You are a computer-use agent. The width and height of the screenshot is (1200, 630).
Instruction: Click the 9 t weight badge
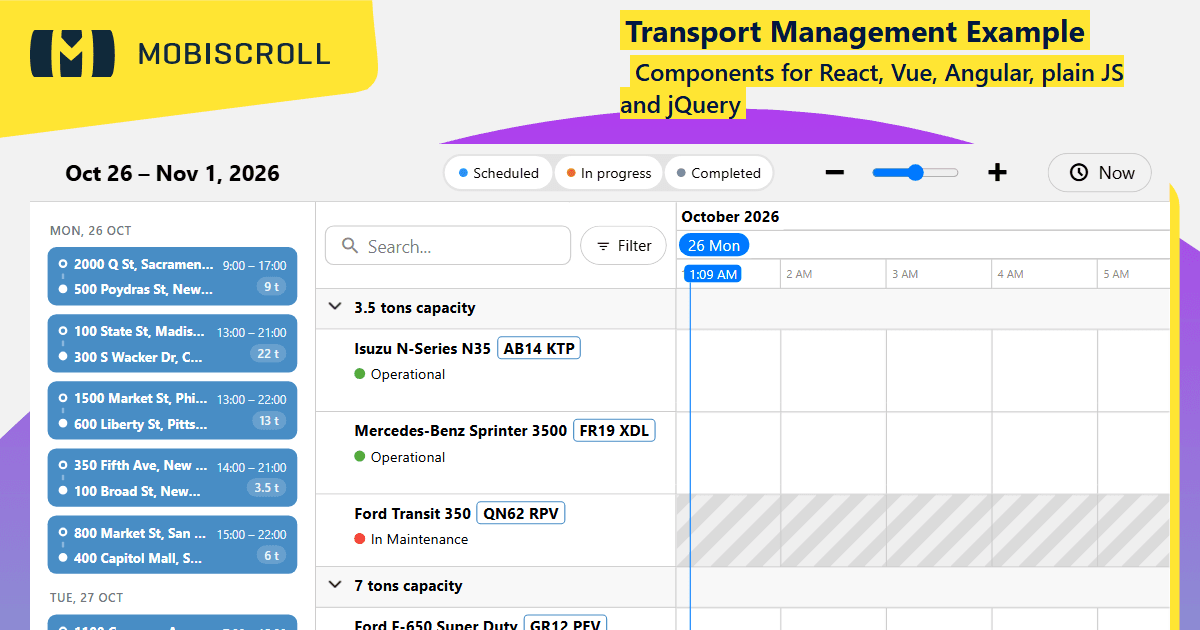click(x=271, y=287)
